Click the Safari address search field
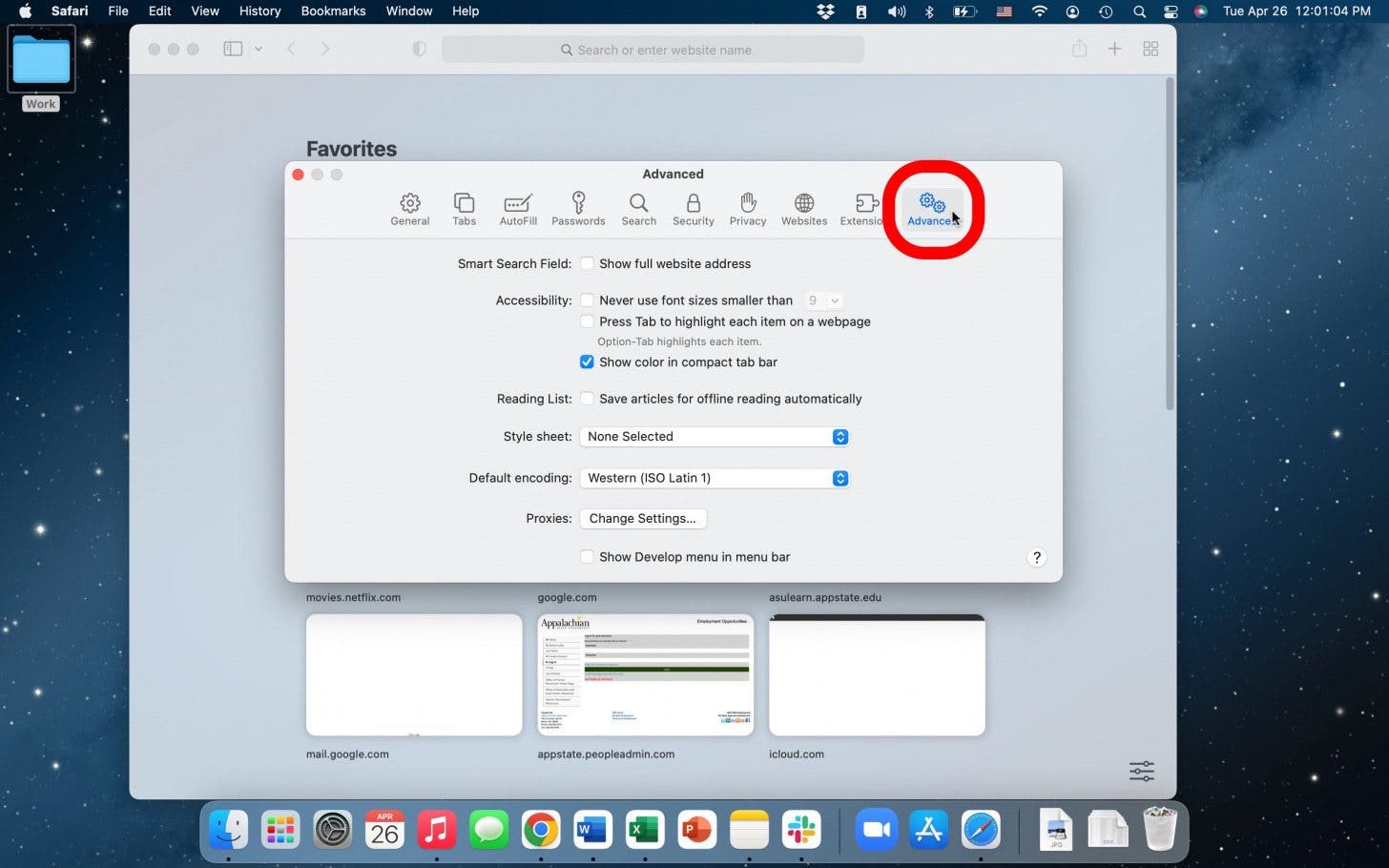The height and width of the screenshot is (868, 1389). click(x=653, y=50)
